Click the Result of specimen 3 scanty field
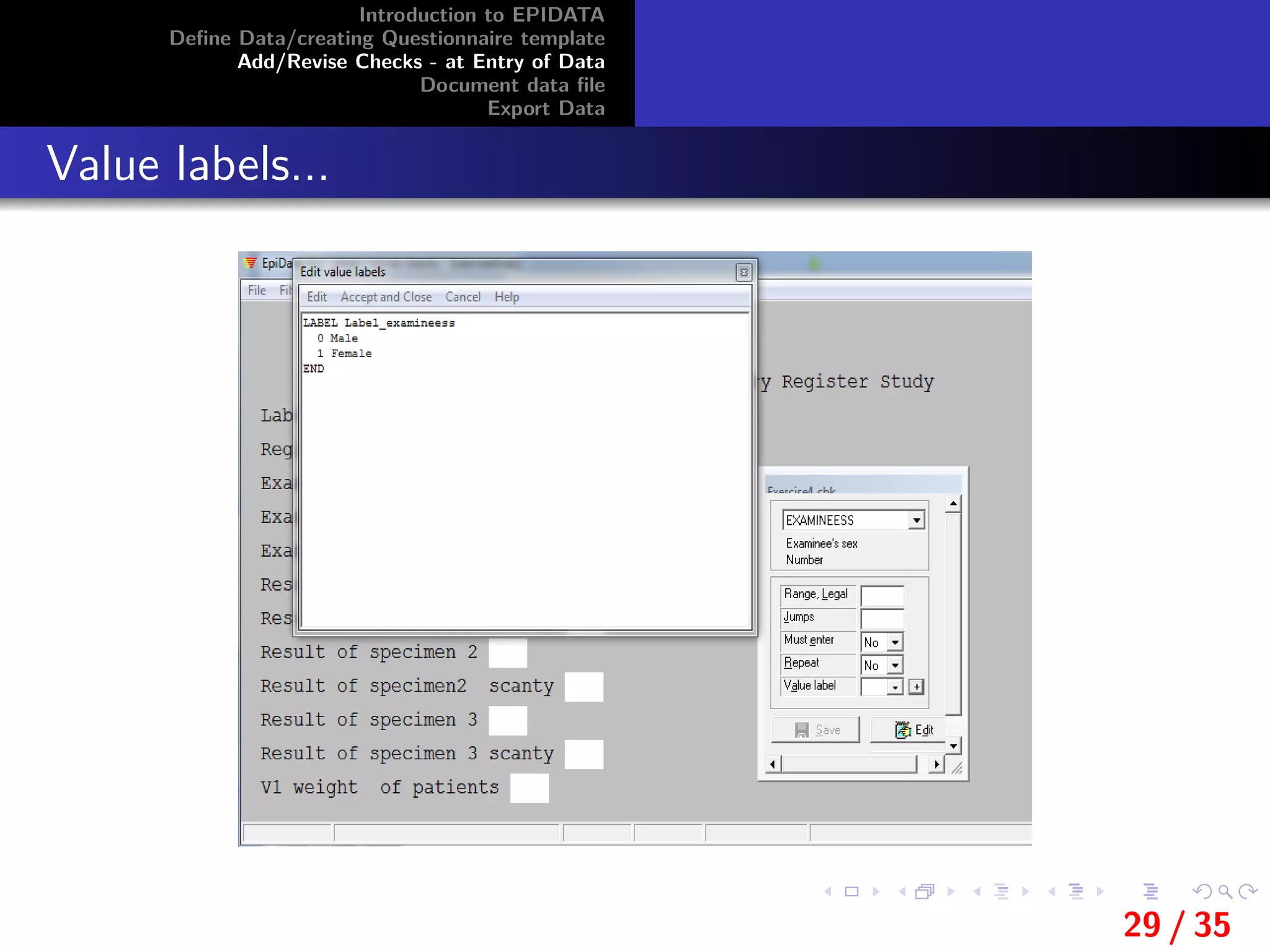Image resolution: width=1270 pixels, height=952 pixels. (584, 754)
